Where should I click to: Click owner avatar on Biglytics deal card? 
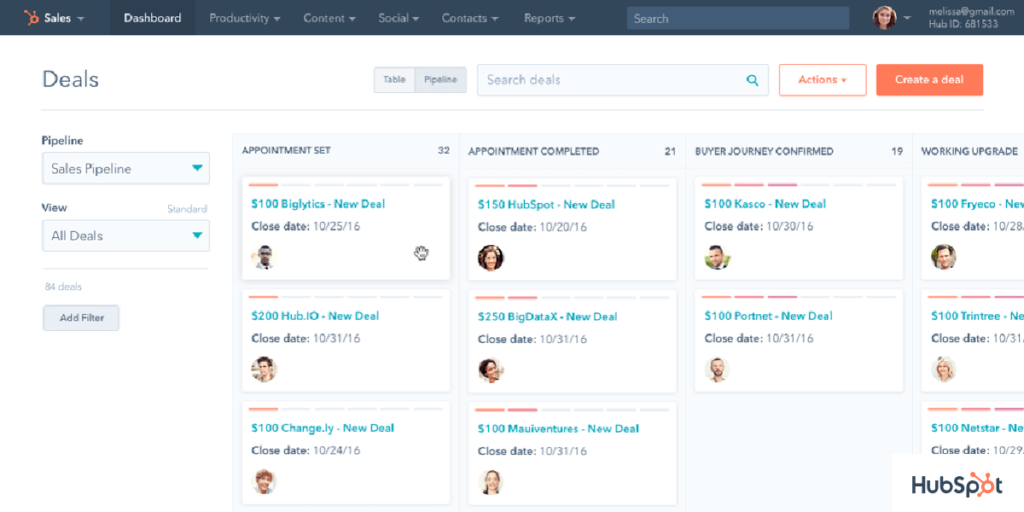pyautogui.click(x=264, y=257)
